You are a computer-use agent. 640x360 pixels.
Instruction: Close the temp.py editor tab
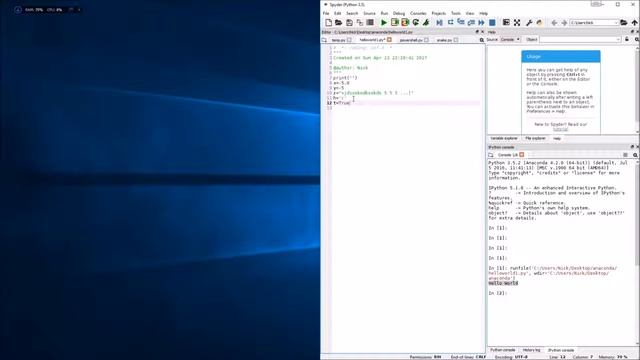click(349, 40)
